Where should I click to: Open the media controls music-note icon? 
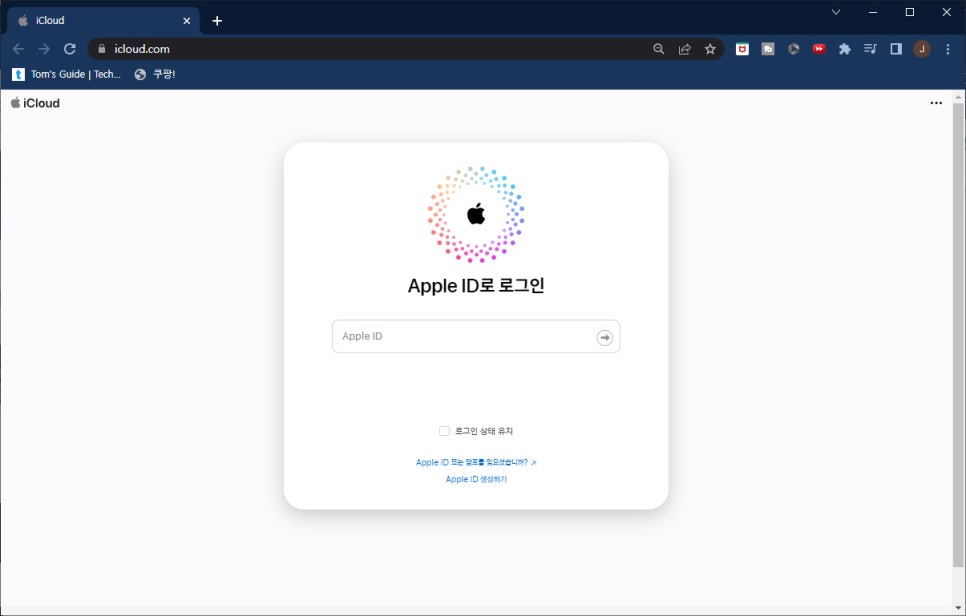click(870, 49)
